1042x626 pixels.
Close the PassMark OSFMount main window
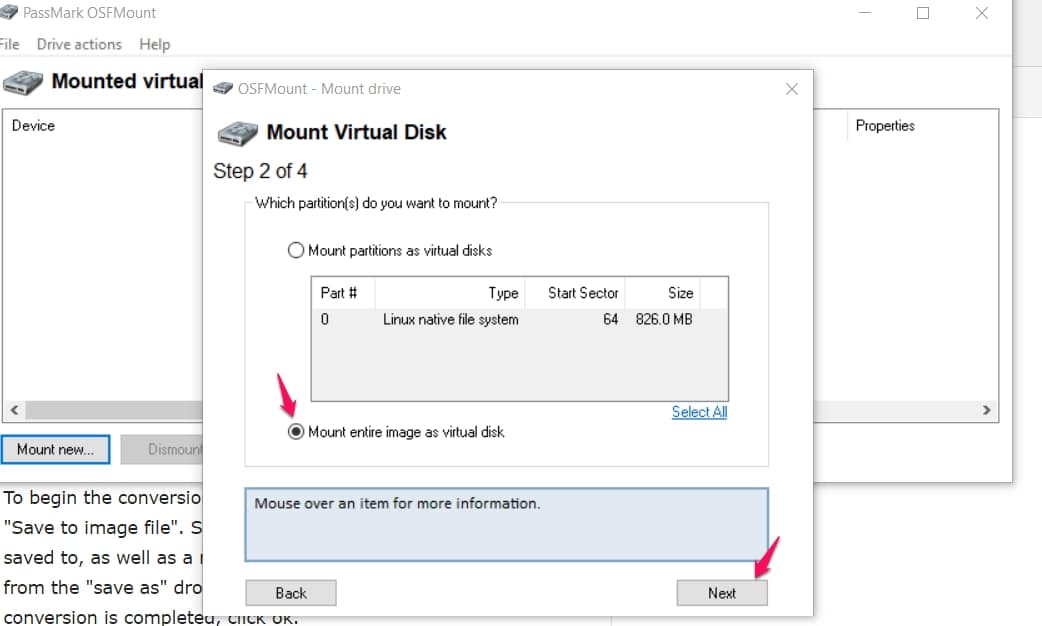coord(982,13)
